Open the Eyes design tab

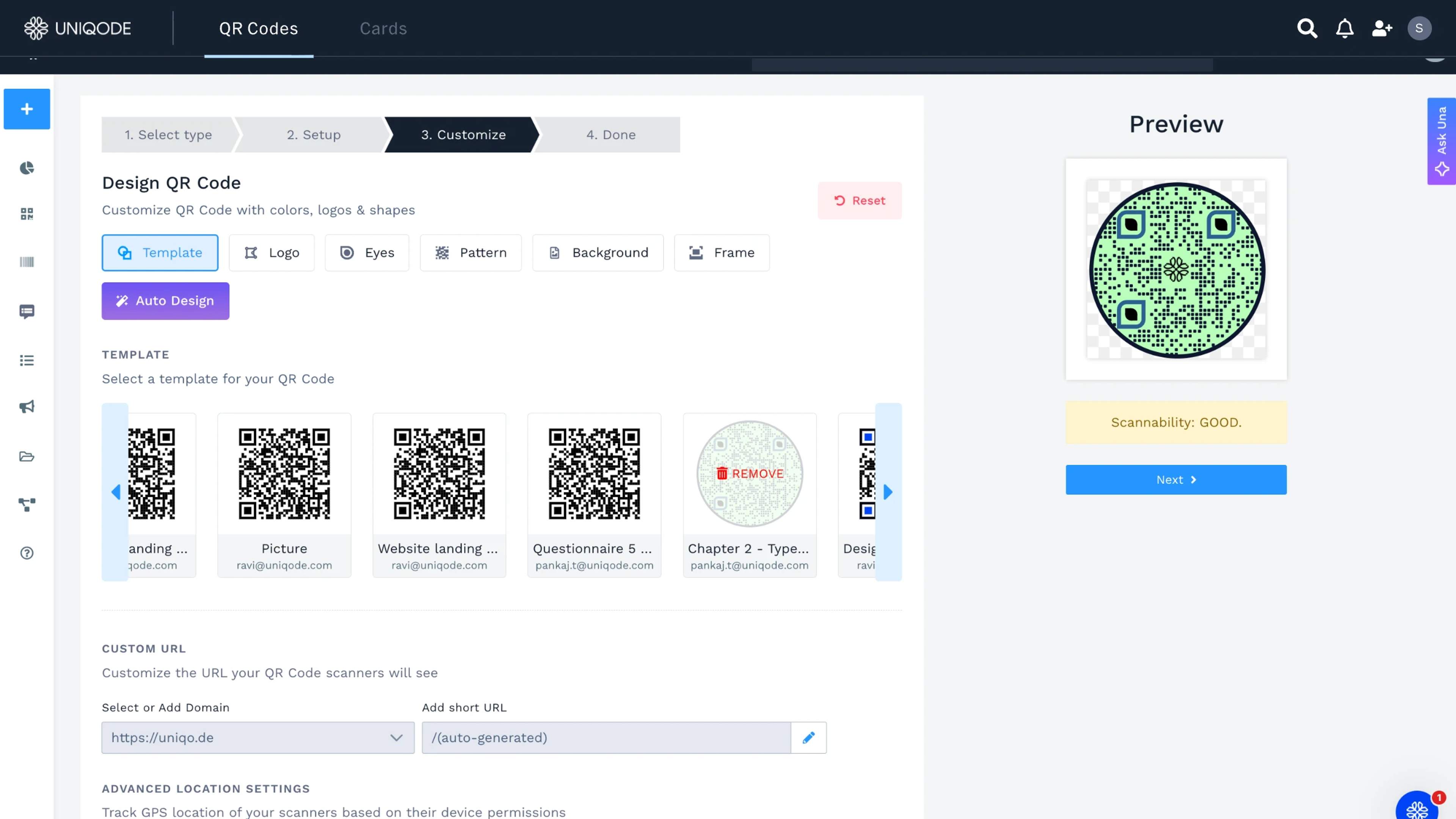[x=367, y=253]
